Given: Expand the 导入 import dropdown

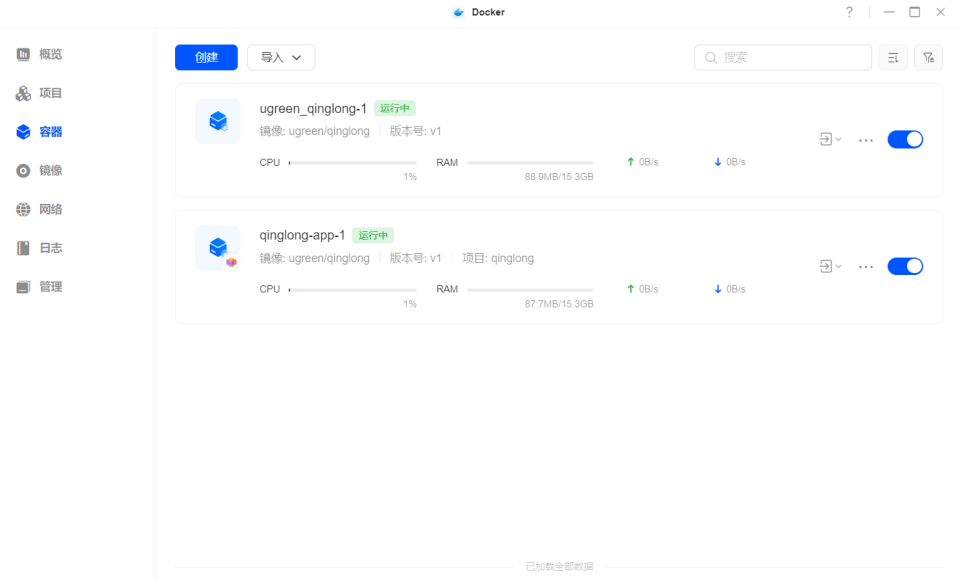Looking at the screenshot, I should coord(281,58).
